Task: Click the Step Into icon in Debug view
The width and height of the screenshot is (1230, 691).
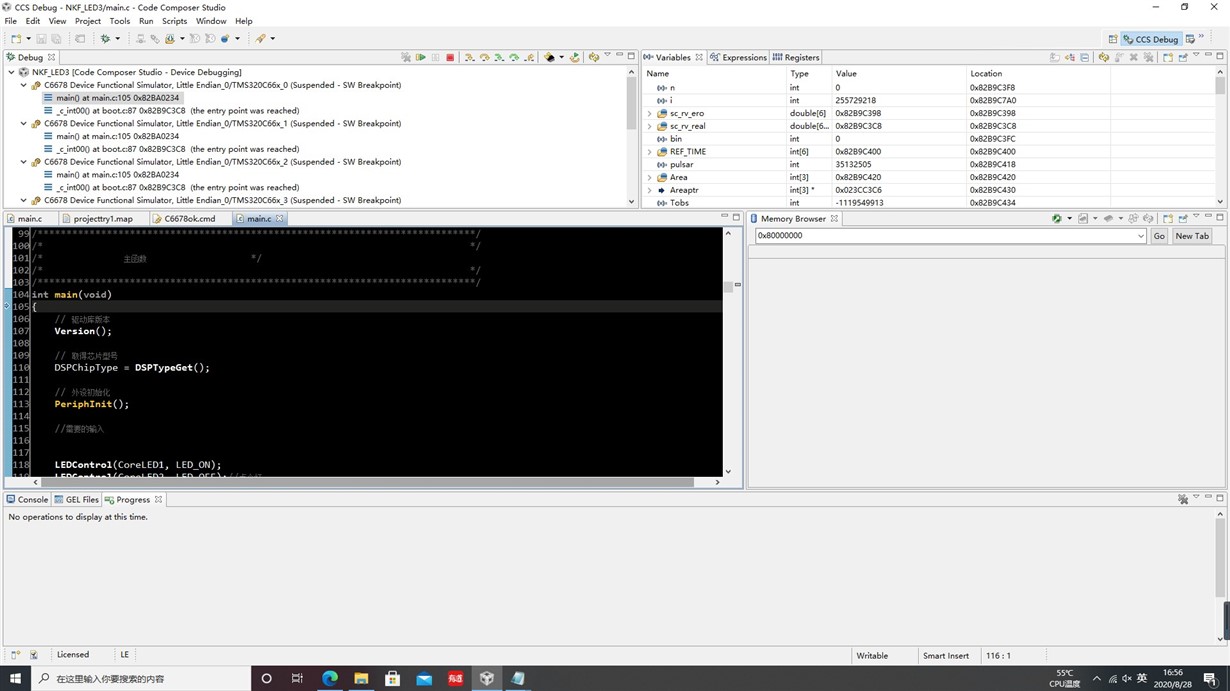Action: pos(470,57)
